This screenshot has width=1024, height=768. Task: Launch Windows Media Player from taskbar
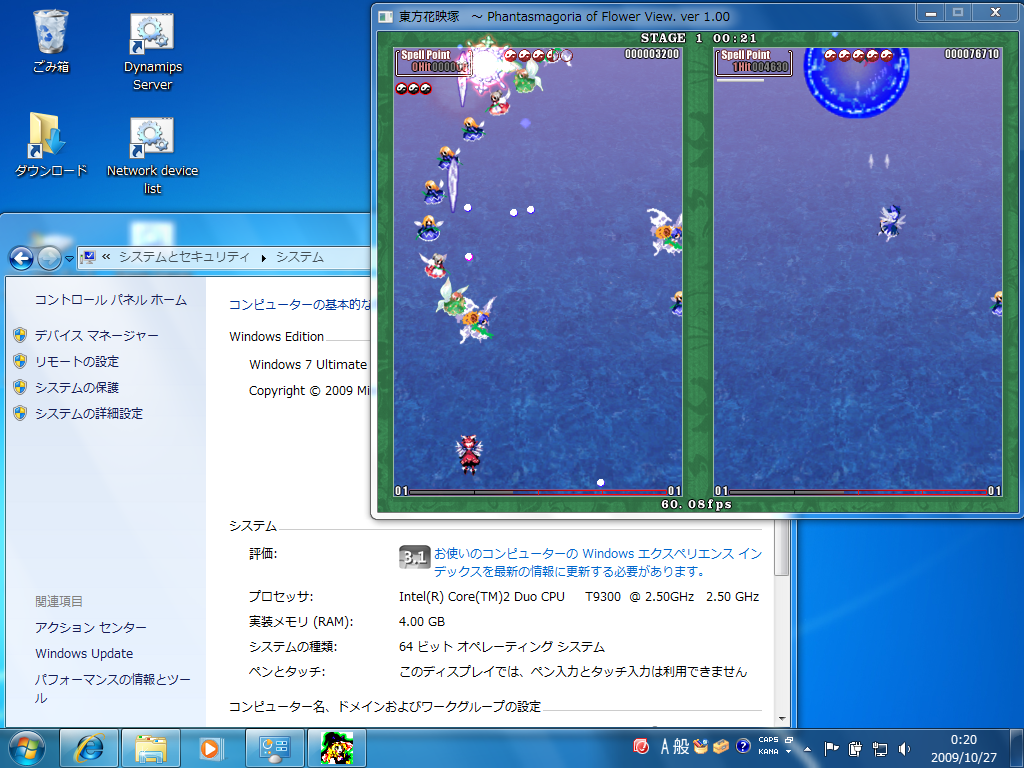click(x=210, y=747)
